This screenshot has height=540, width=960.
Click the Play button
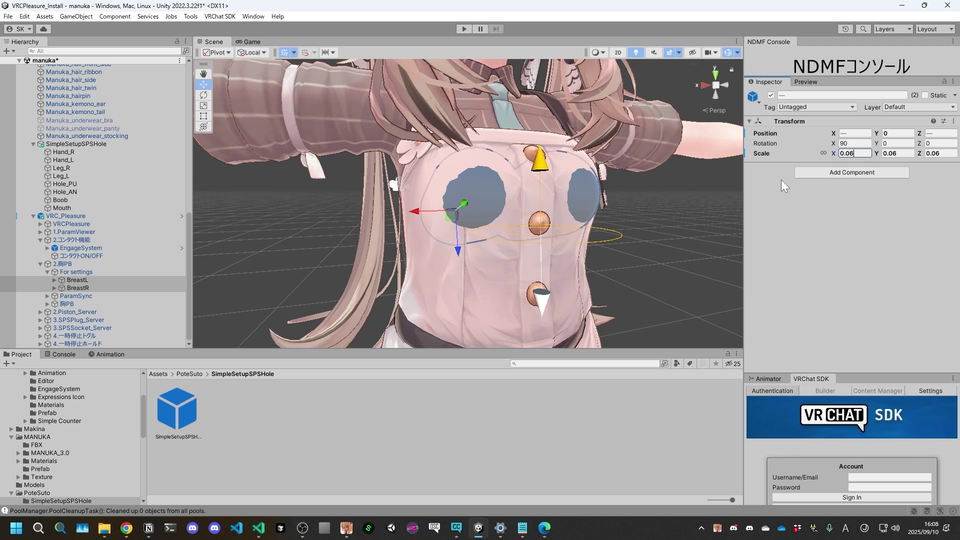click(x=464, y=29)
